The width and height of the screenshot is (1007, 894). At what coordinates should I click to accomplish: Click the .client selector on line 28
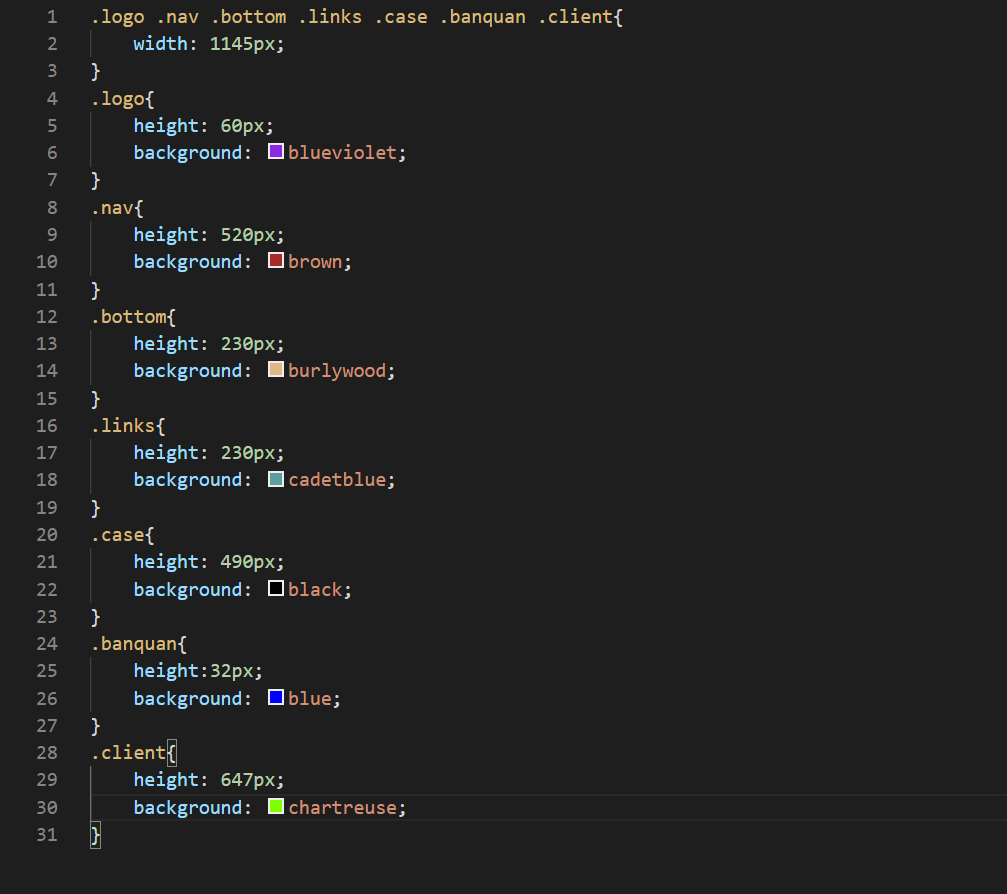pos(128,753)
